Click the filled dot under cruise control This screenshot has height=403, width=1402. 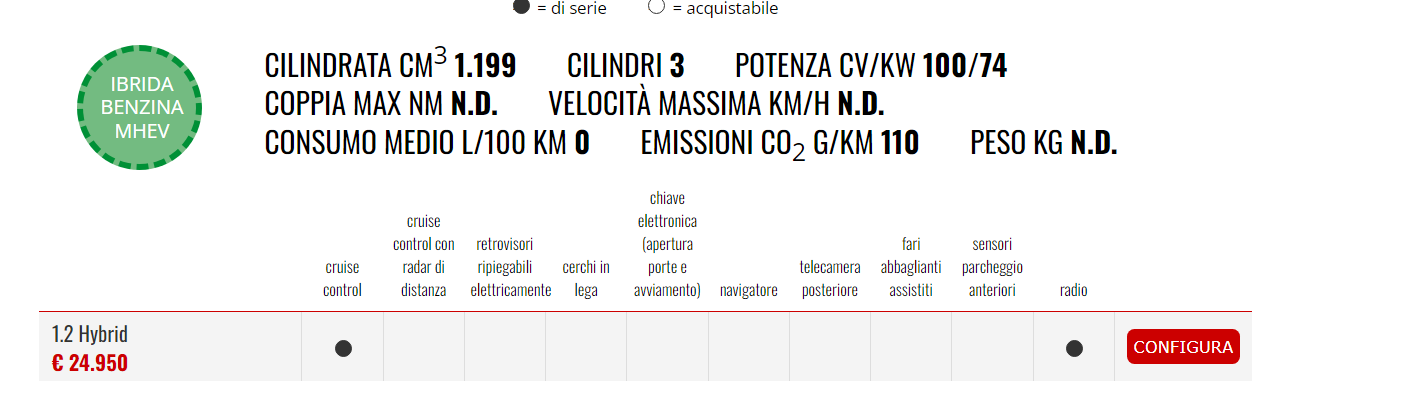point(343,348)
